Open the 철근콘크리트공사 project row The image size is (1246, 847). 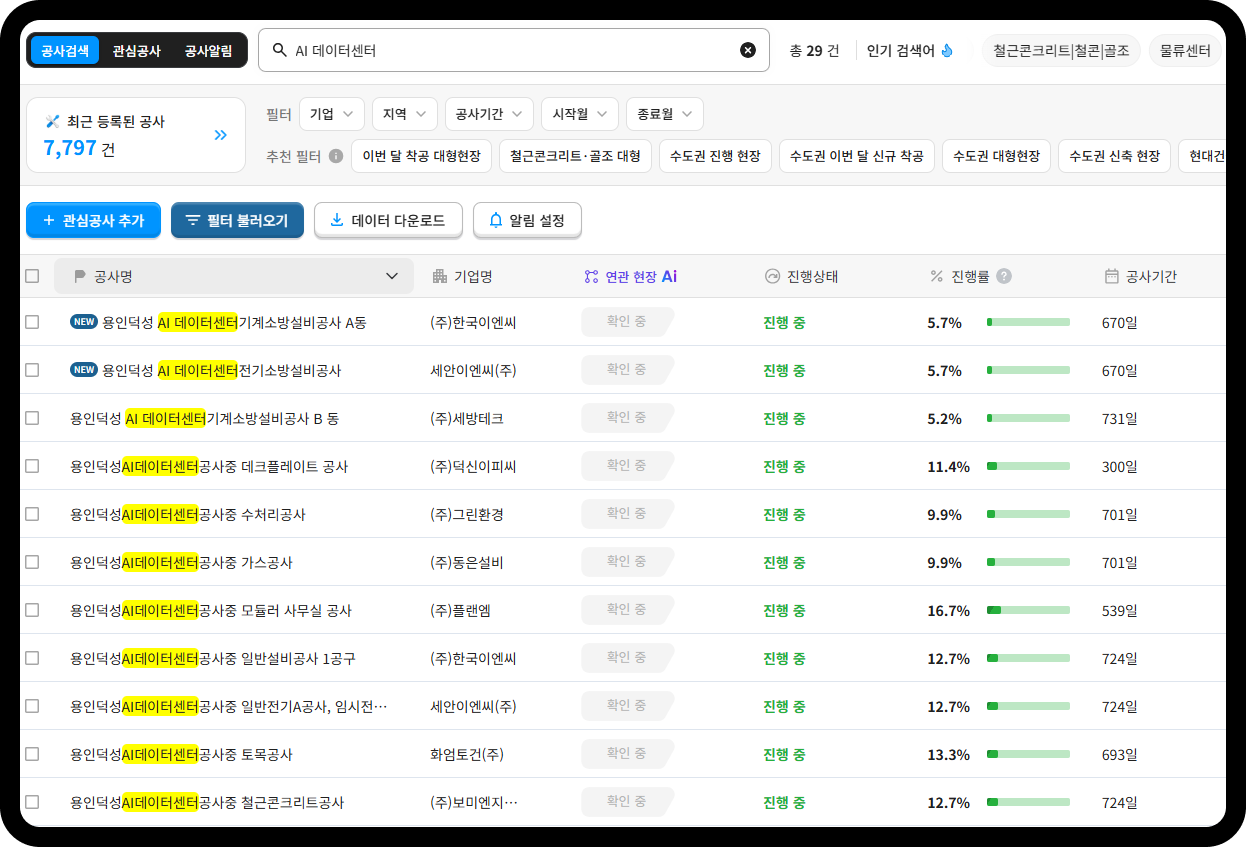click(x=622, y=802)
